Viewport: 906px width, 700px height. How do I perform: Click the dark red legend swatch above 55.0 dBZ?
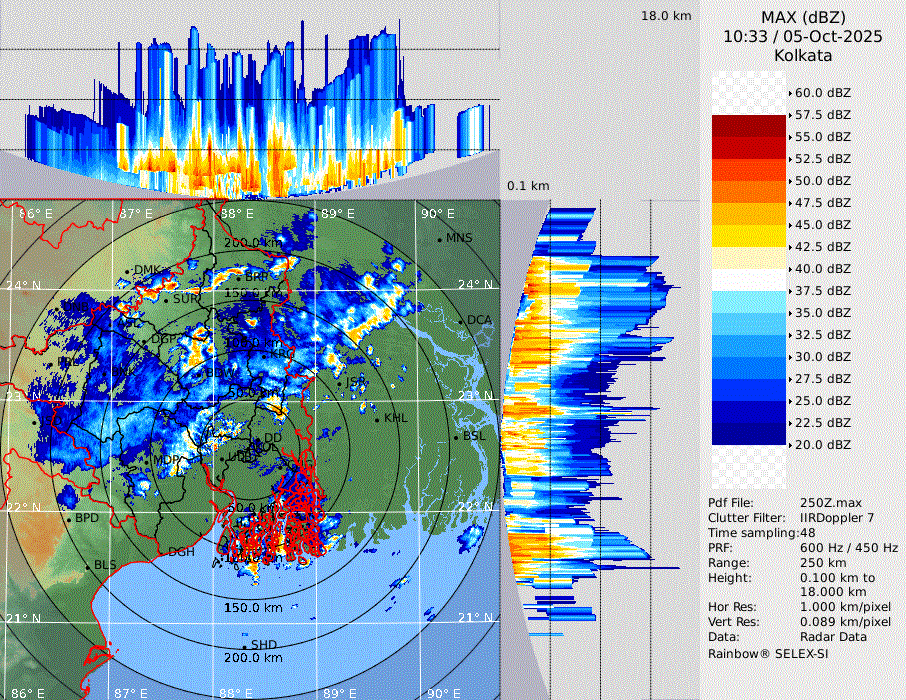click(750, 126)
